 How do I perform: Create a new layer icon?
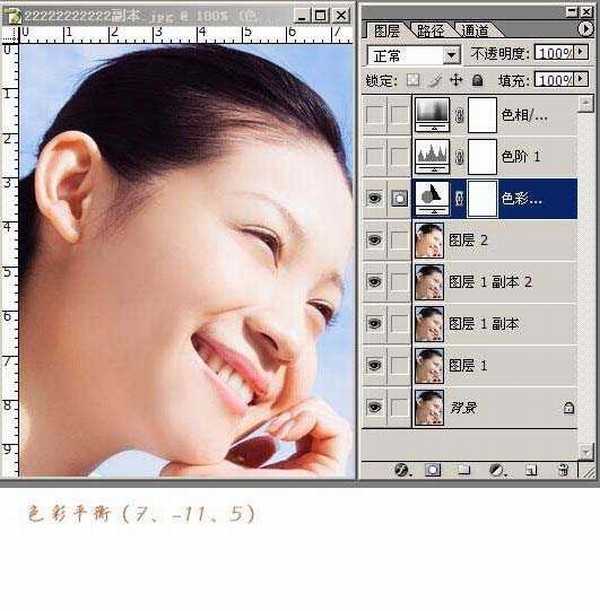click(531, 470)
